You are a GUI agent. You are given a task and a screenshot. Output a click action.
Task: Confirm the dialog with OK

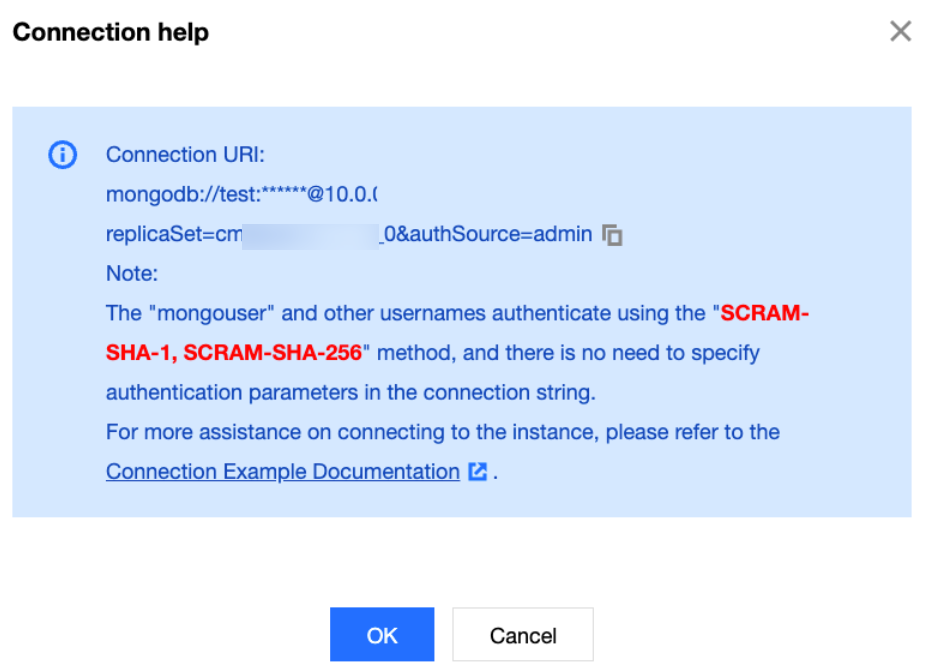click(x=382, y=635)
